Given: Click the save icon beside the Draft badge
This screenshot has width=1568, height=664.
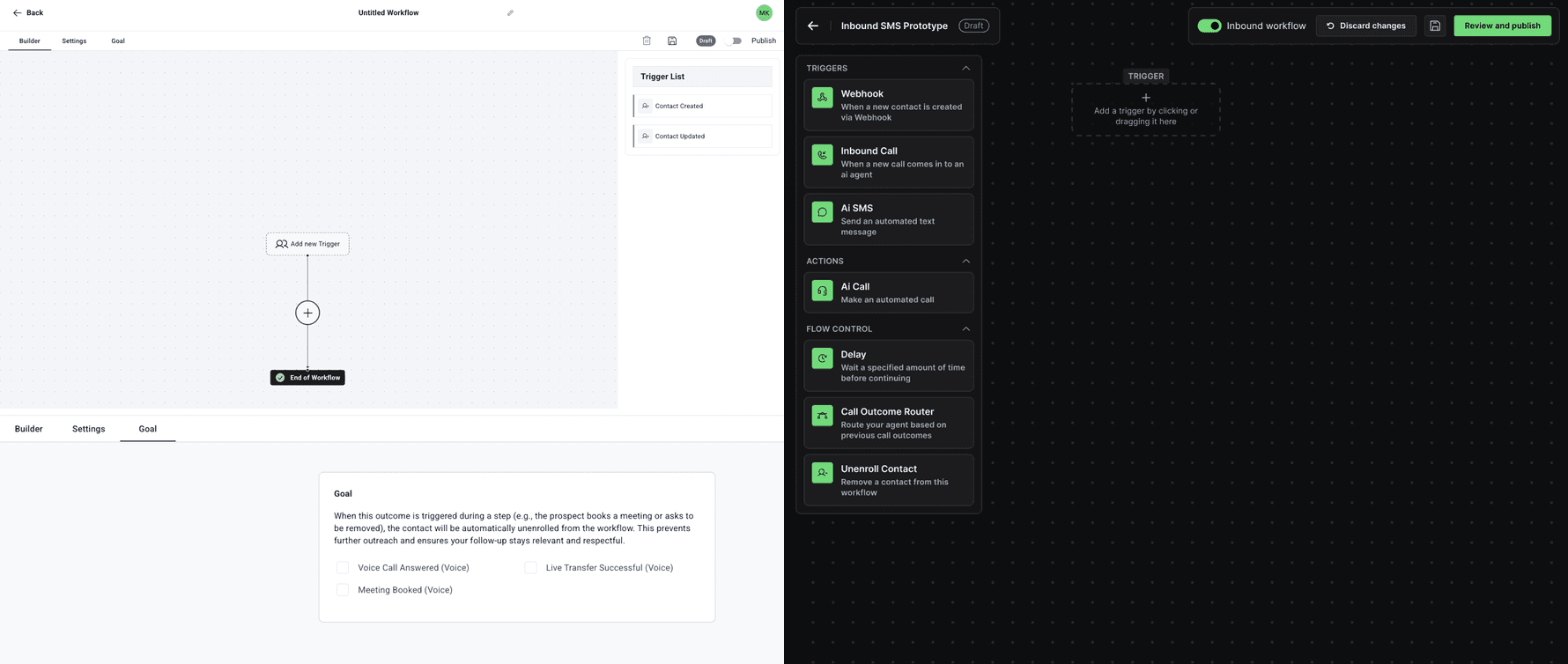Looking at the screenshot, I should tap(672, 41).
